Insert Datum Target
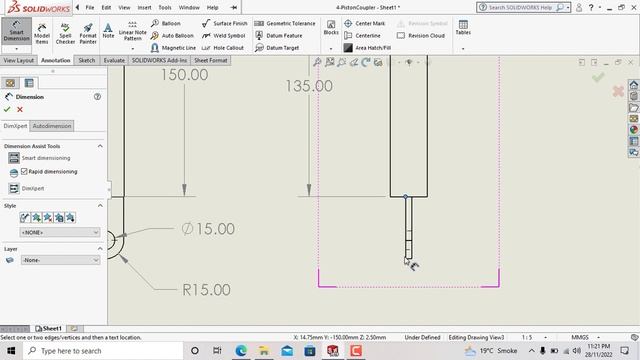Screen dimensions: 640x360 click(x=277, y=48)
